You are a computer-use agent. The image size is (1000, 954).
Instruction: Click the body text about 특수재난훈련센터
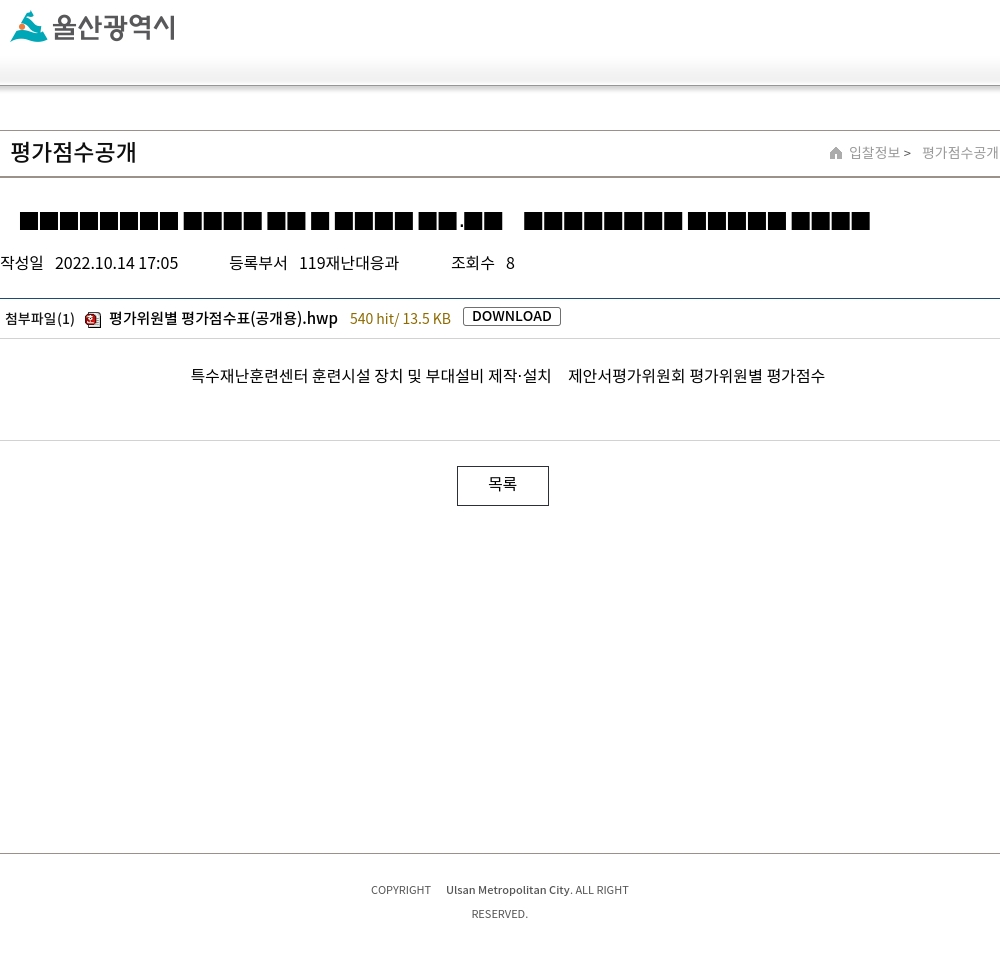508,376
